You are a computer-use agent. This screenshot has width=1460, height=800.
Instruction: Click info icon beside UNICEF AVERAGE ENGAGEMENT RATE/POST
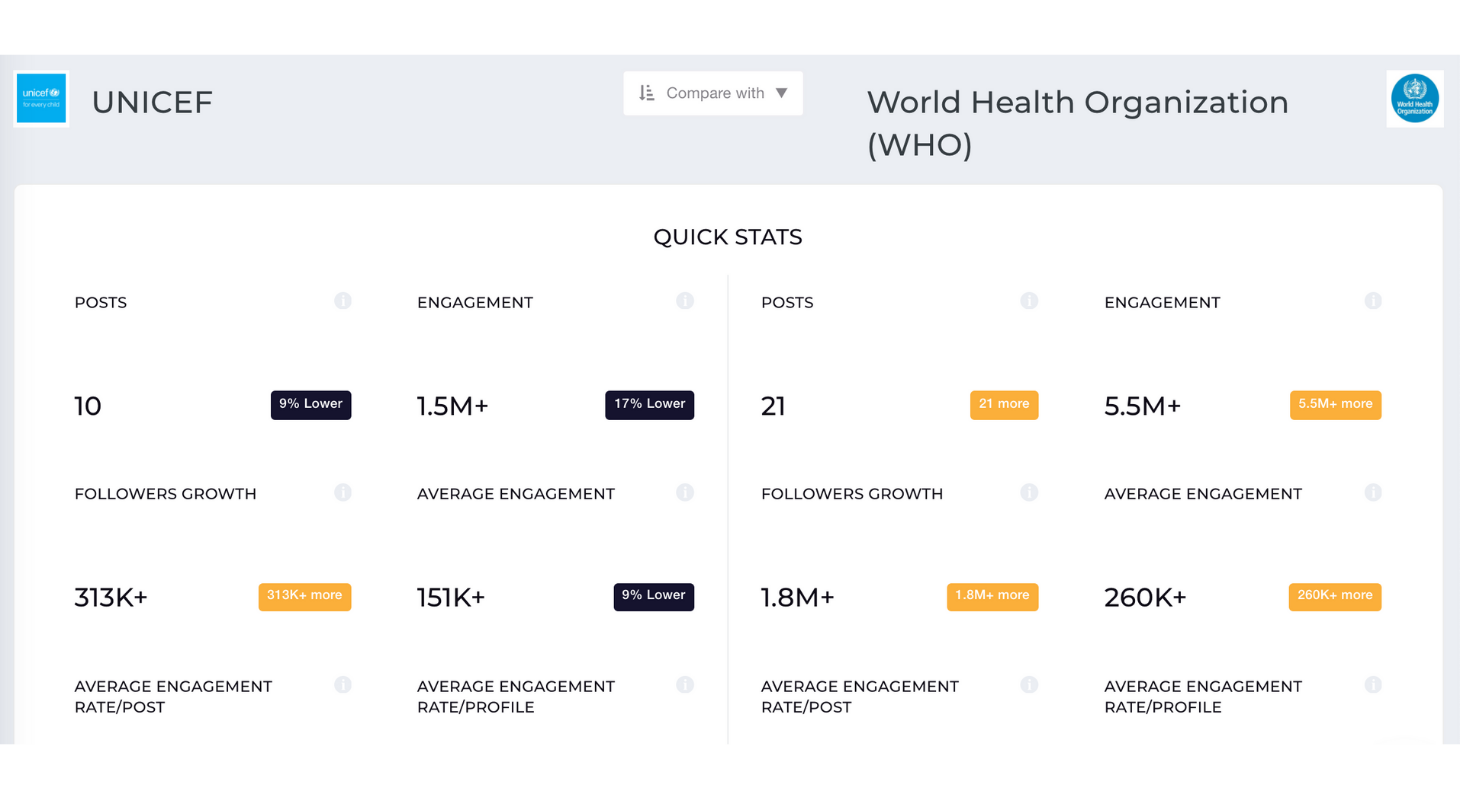[x=343, y=685]
